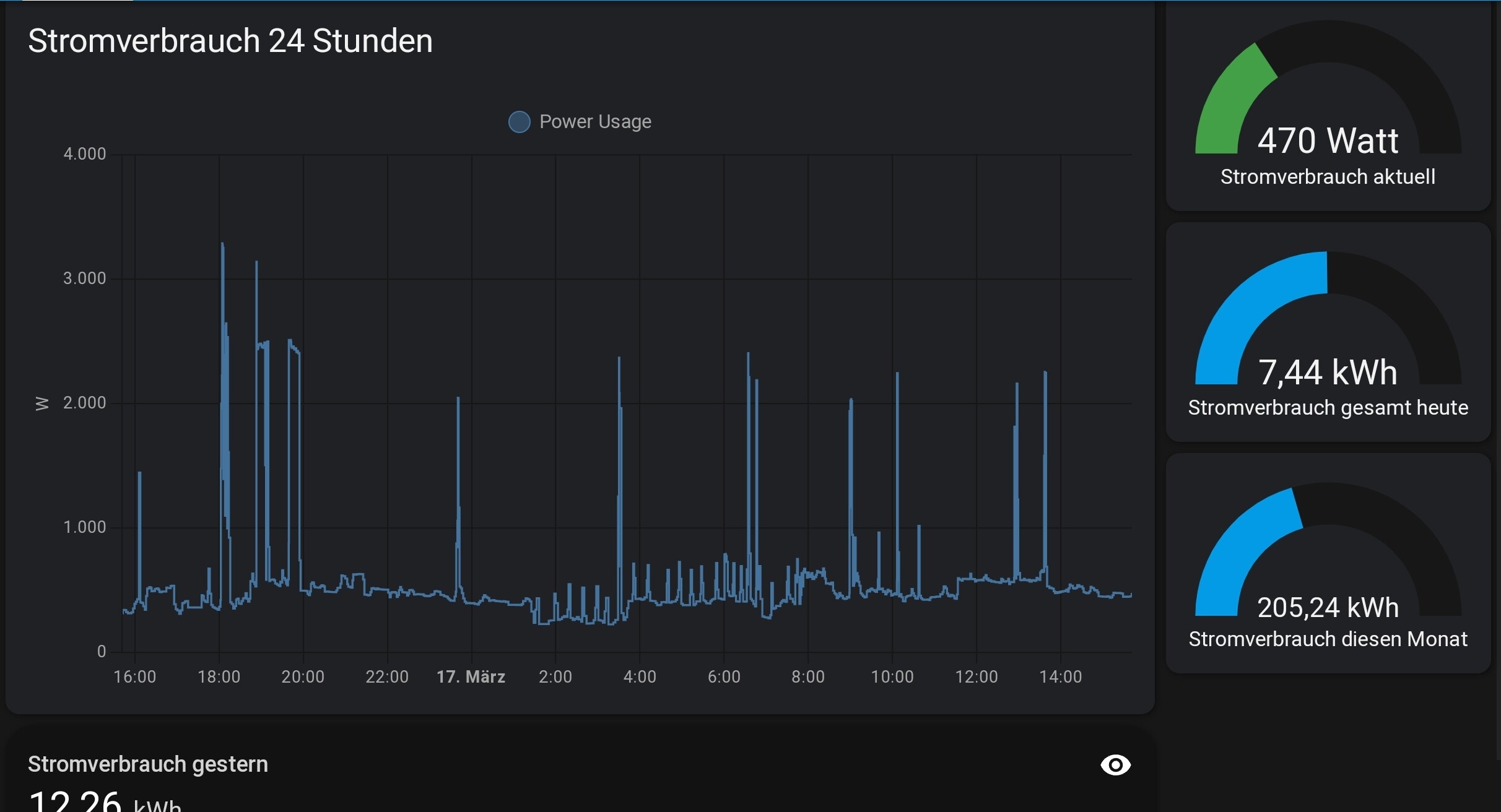The width and height of the screenshot is (1501, 812).
Task: Click the 17. März date axis label
Action: (471, 676)
